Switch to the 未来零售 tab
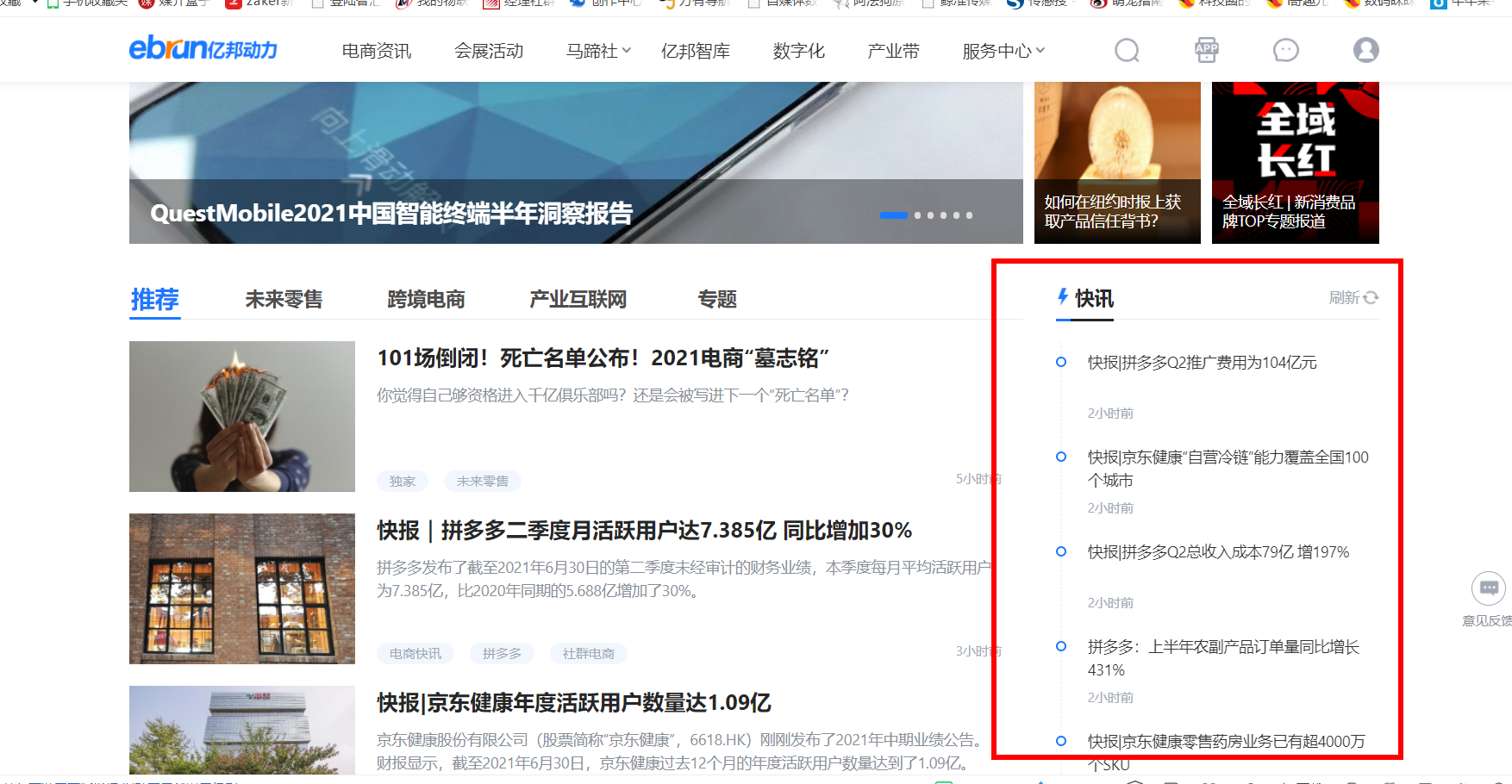 [x=284, y=299]
